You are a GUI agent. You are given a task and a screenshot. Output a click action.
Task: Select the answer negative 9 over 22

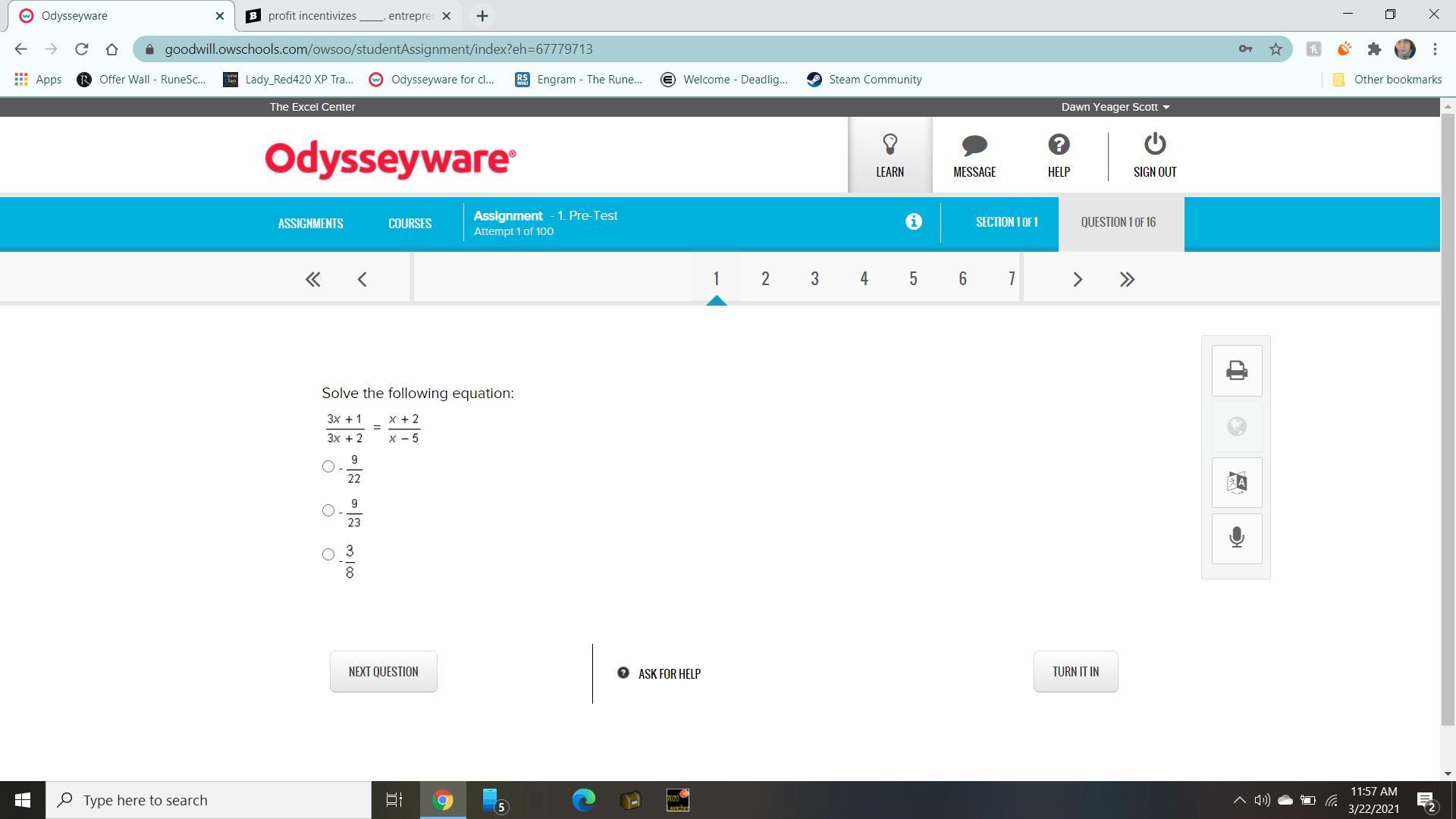click(328, 466)
